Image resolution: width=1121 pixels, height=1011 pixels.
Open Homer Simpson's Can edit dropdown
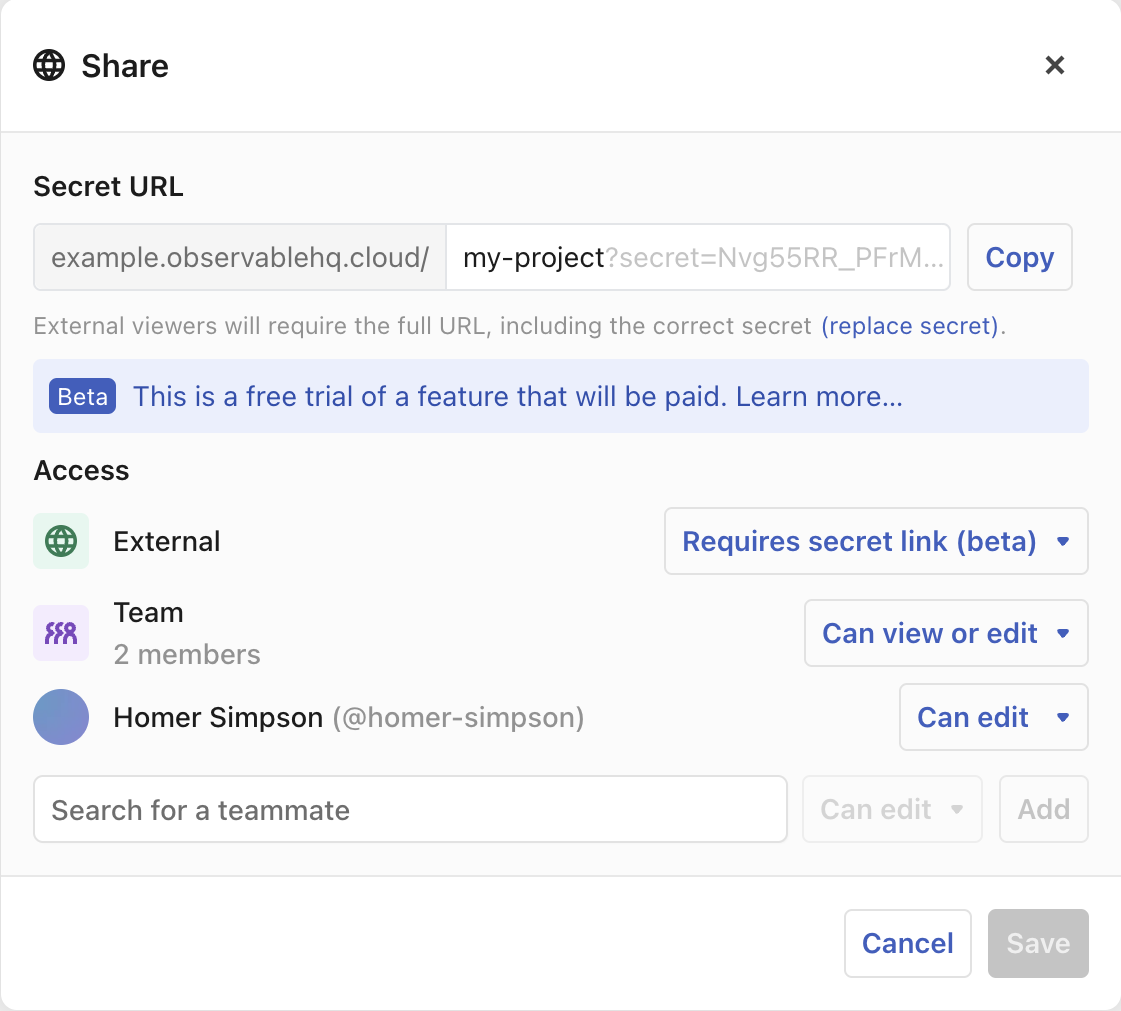993,717
